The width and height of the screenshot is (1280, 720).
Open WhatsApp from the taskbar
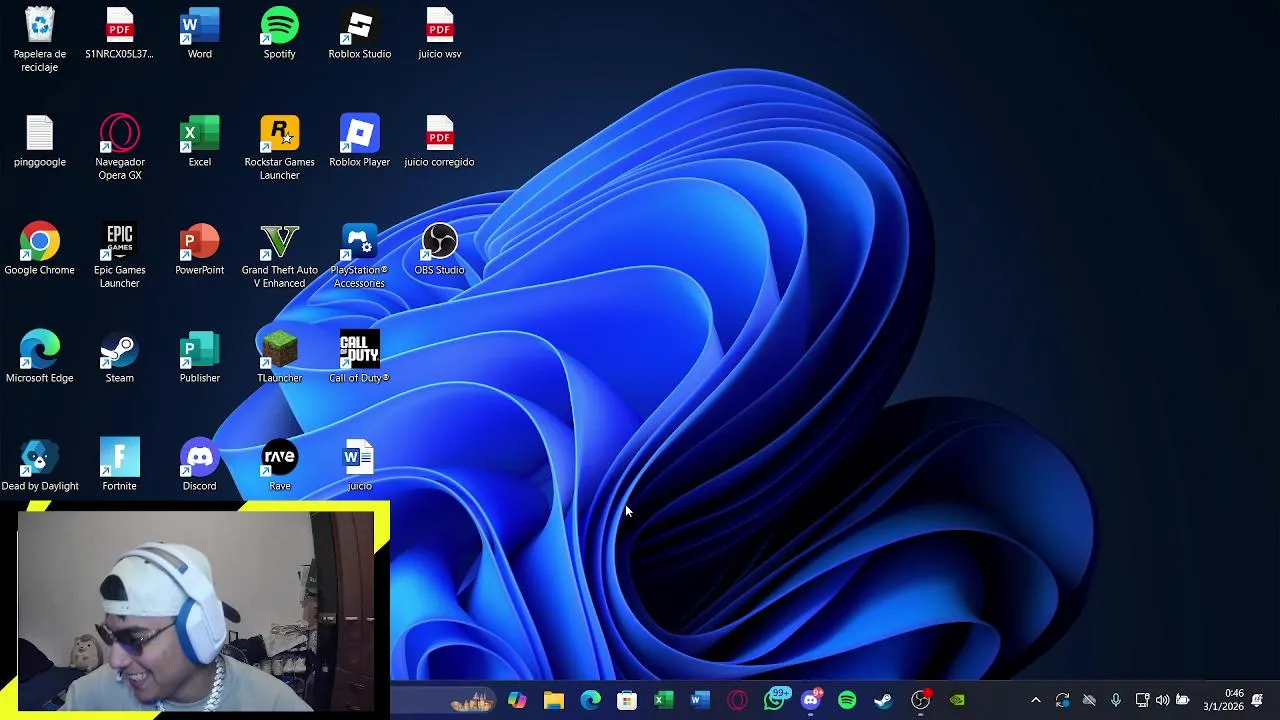pos(774,699)
